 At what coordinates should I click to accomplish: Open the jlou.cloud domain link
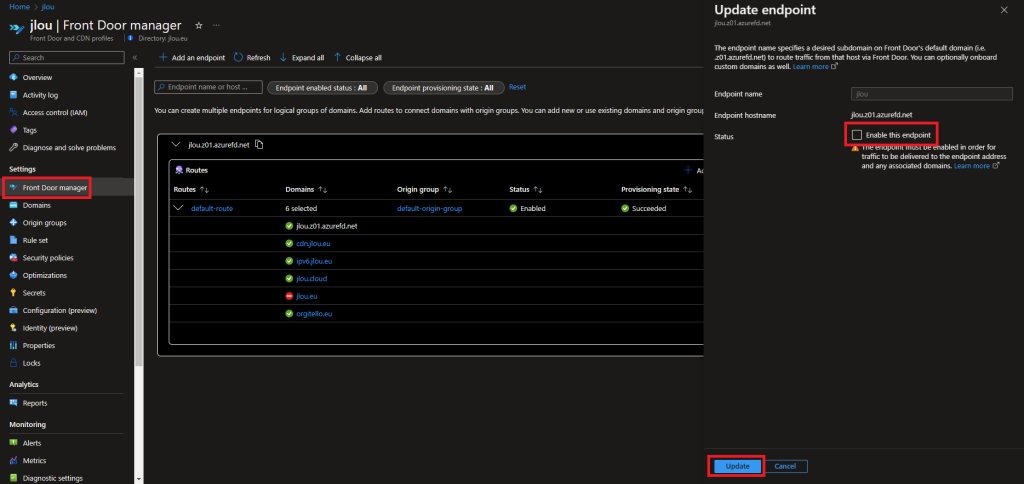(312, 278)
